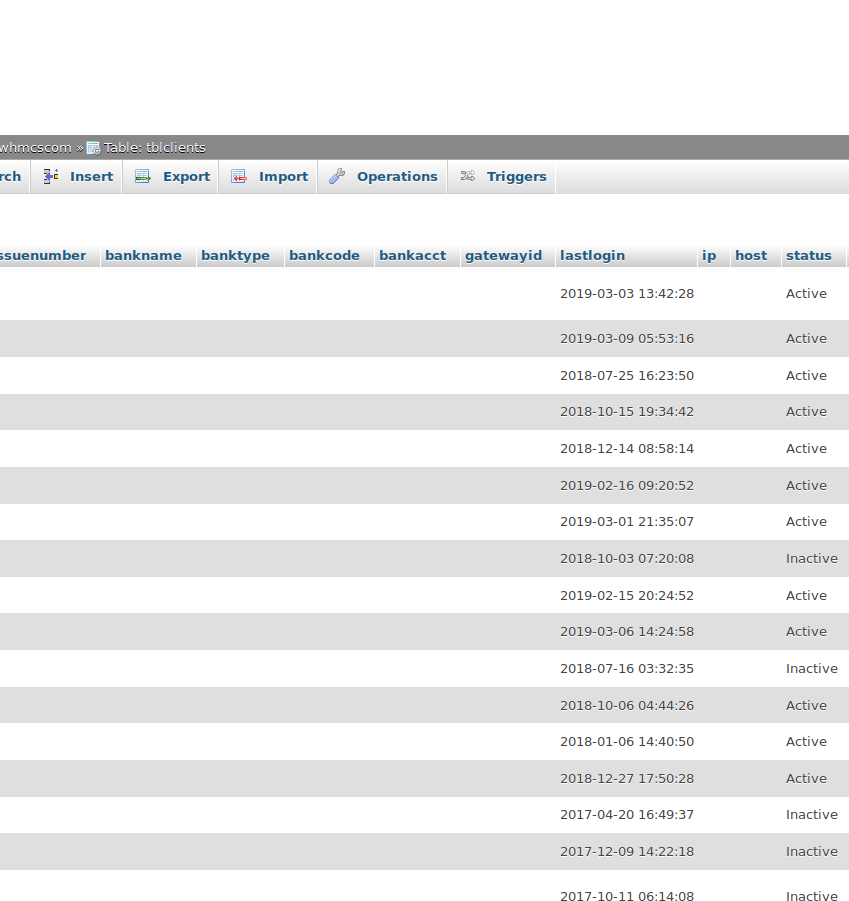The height and width of the screenshot is (901, 849).
Task: Go to the Operations tab
Action: click(383, 176)
